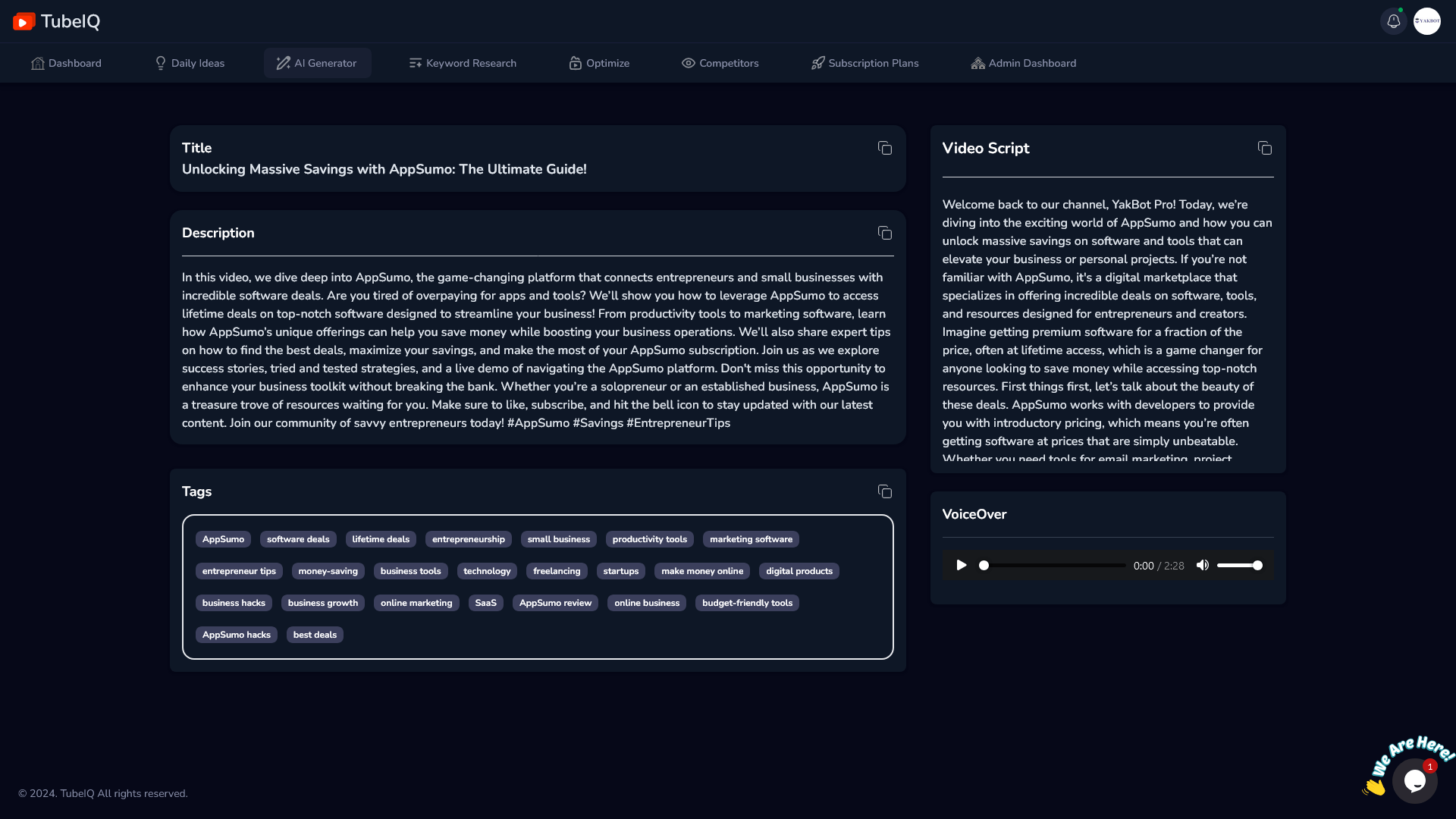Copy the description text

pyautogui.click(x=884, y=233)
